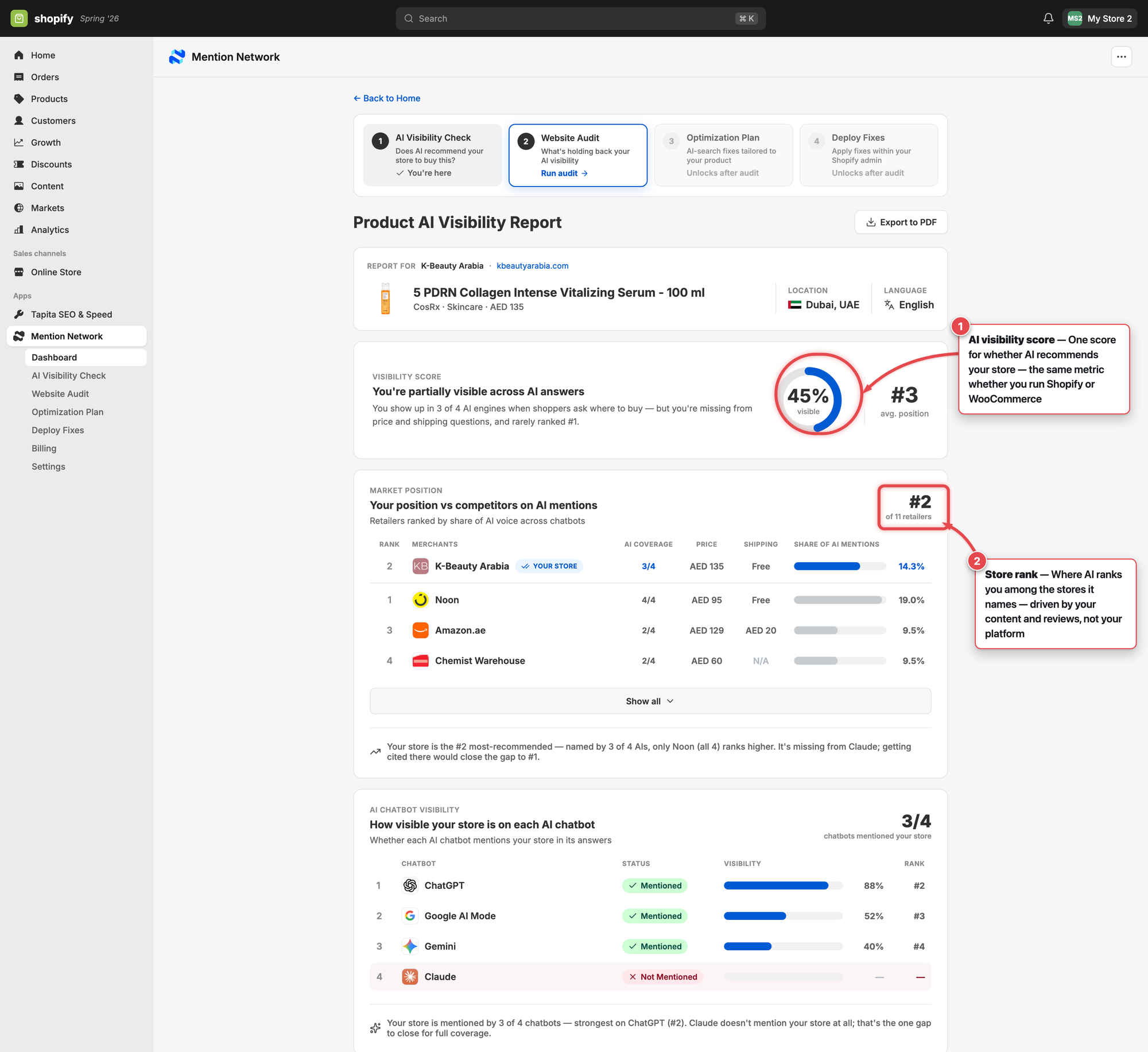Click ChatGPT's Mentioned status badge
The width and height of the screenshot is (1148, 1052).
pos(655,885)
